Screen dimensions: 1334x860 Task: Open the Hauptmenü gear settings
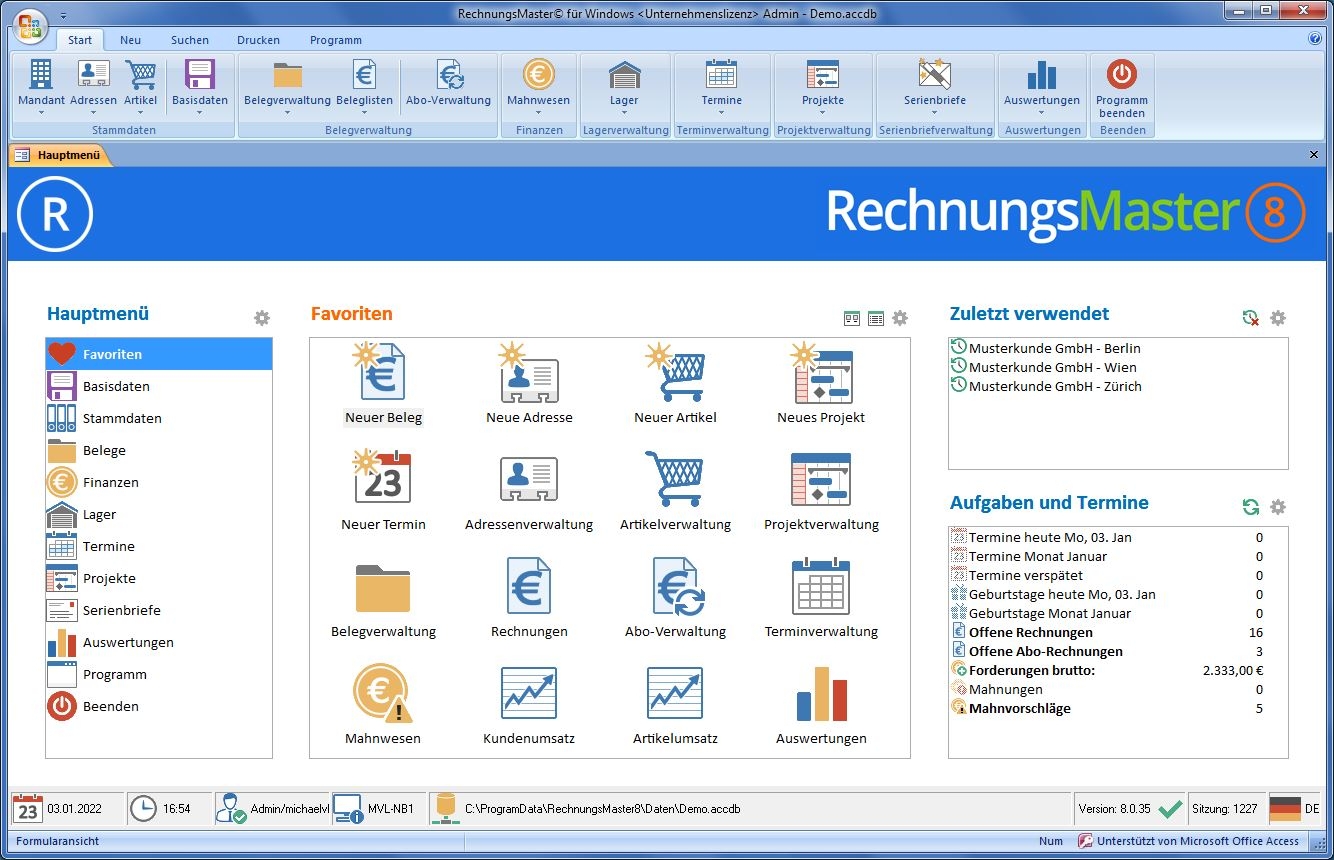click(x=262, y=318)
